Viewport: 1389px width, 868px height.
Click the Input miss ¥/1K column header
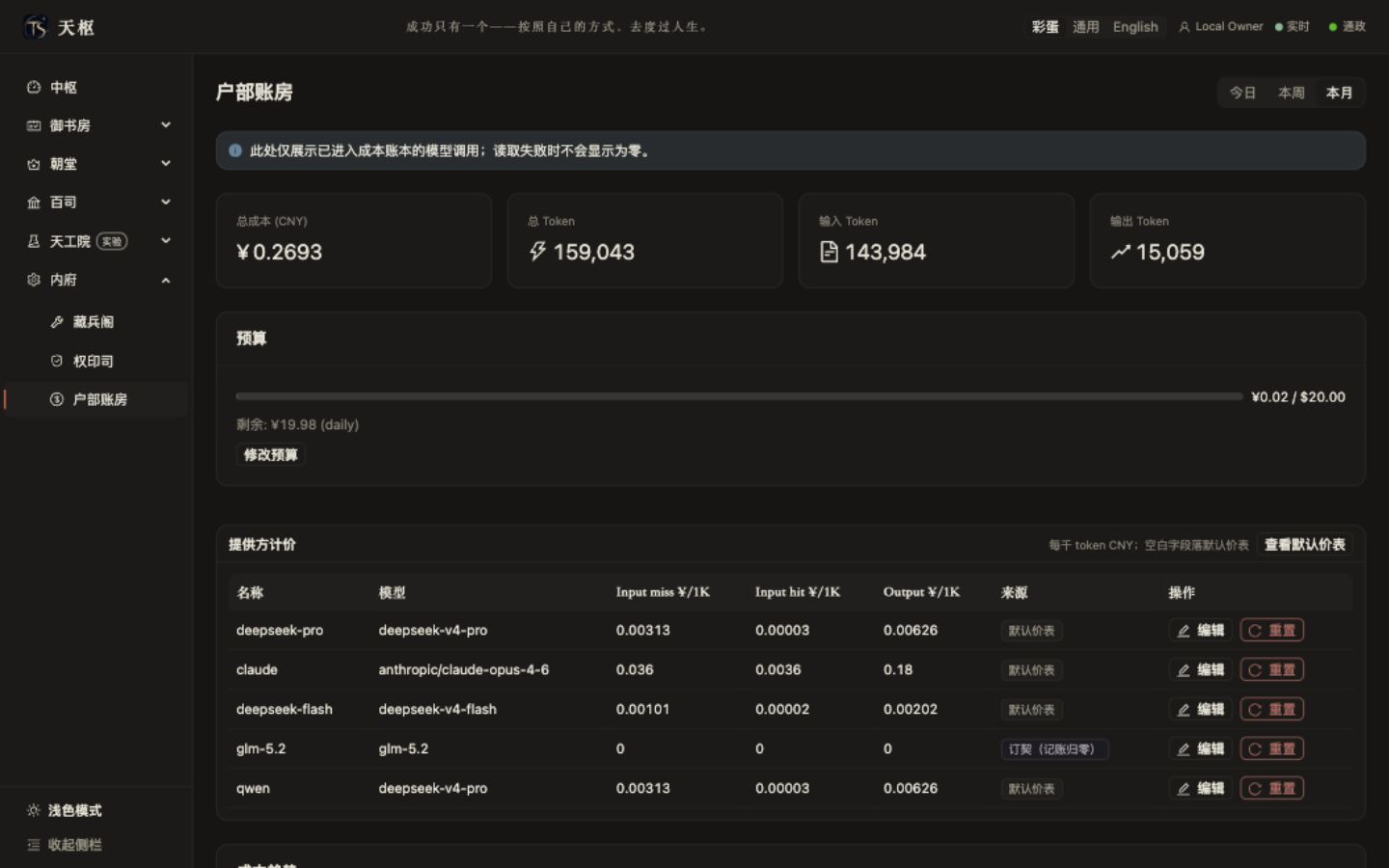[663, 592]
